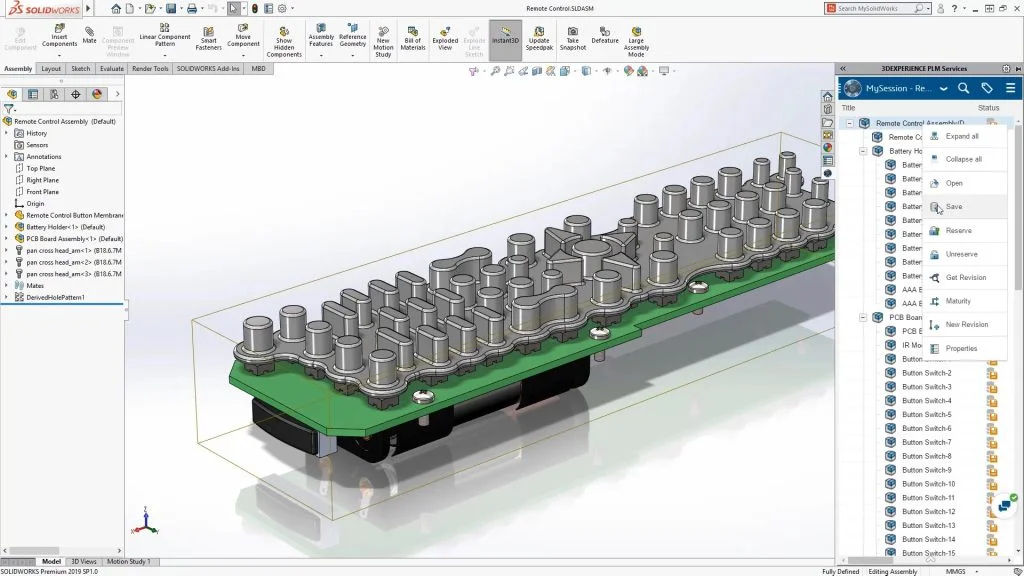Expand the Mates folder in feature tree

click(x=7, y=285)
